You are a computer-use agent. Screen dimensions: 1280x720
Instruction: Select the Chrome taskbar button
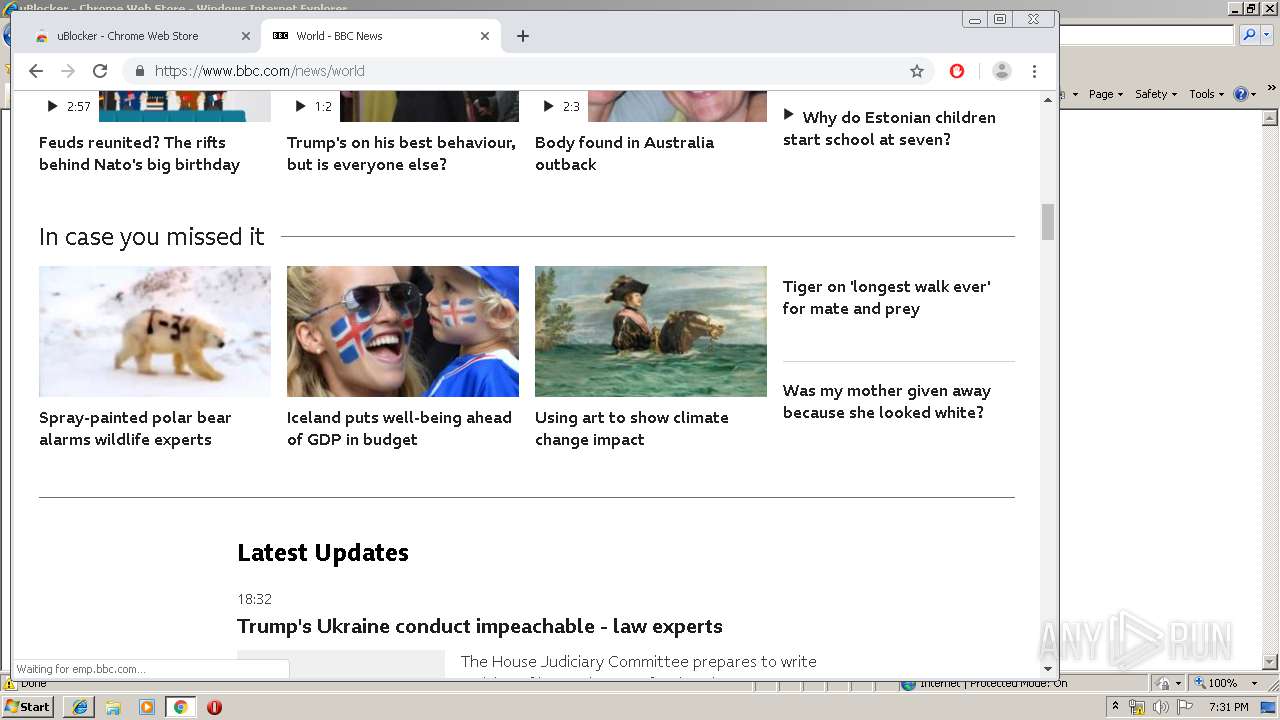[x=181, y=707]
